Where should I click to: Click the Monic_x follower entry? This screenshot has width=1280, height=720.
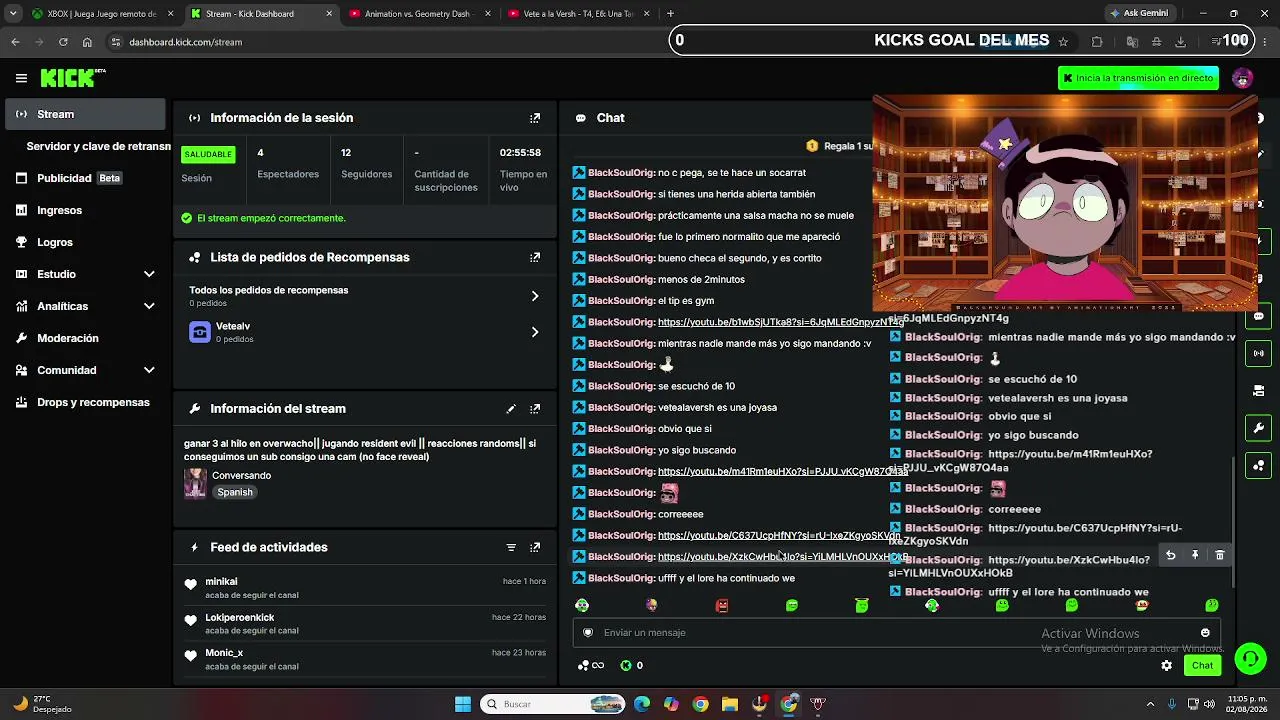pyautogui.click(x=365, y=660)
